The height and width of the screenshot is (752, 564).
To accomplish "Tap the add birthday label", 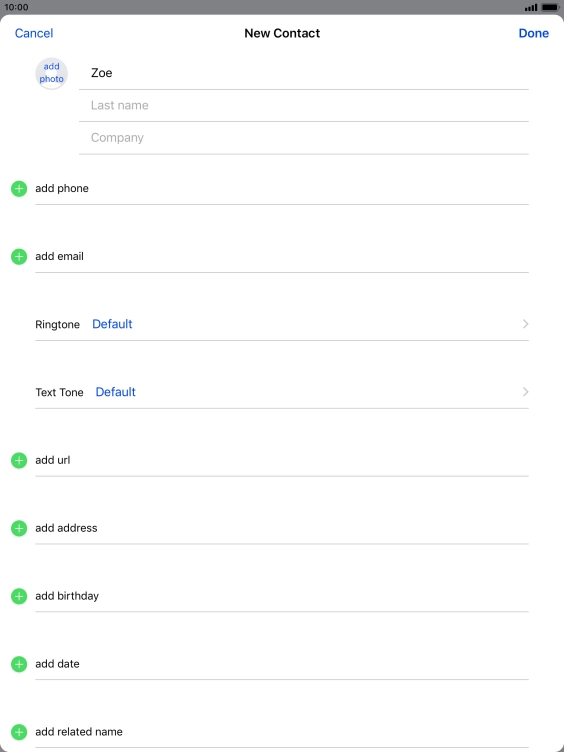I will (x=67, y=596).
